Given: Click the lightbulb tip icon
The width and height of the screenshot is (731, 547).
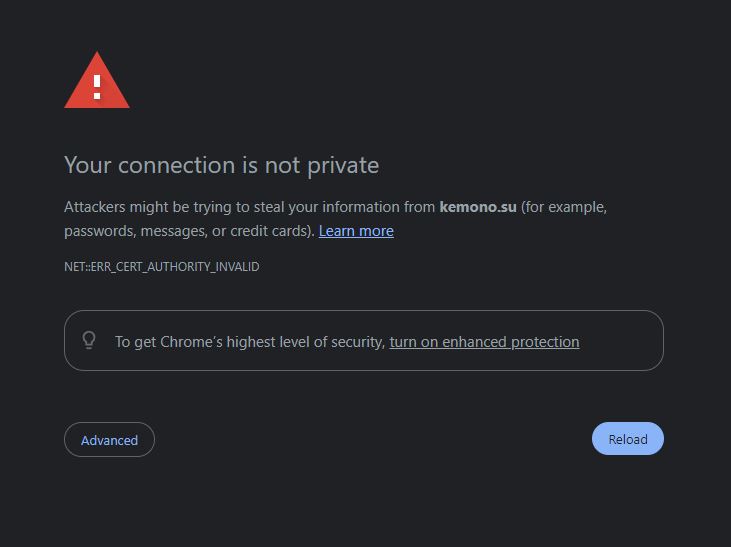Looking at the screenshot, I should [x=89, y=340].
